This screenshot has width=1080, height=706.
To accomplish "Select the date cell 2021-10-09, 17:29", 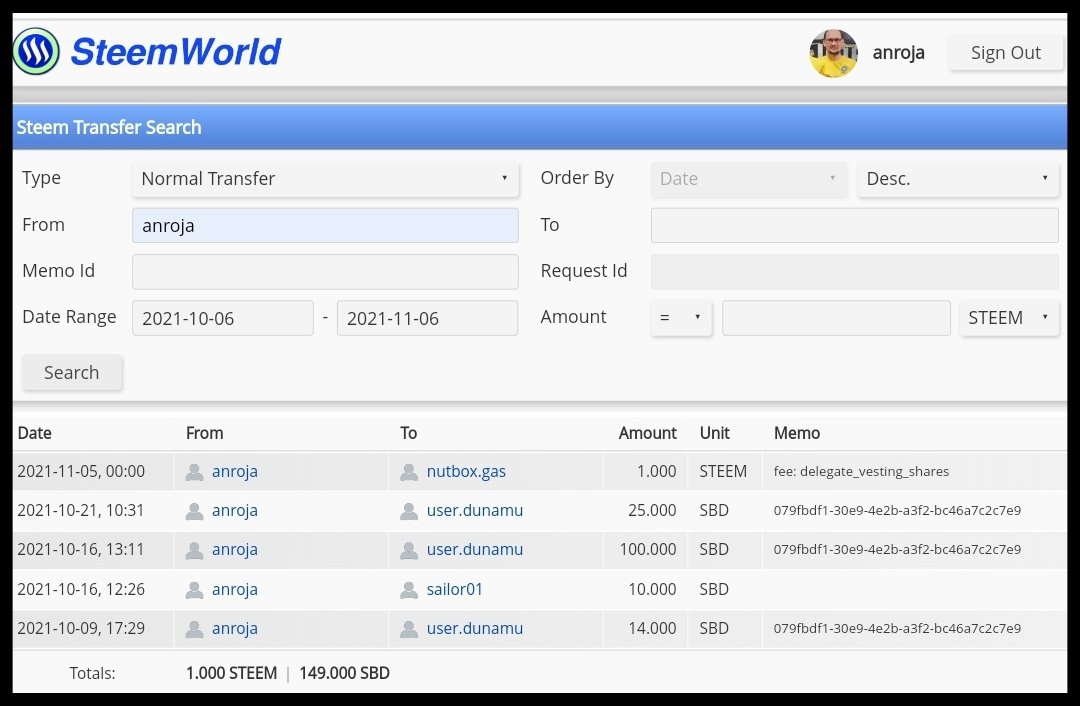I will tap(81, 629).
